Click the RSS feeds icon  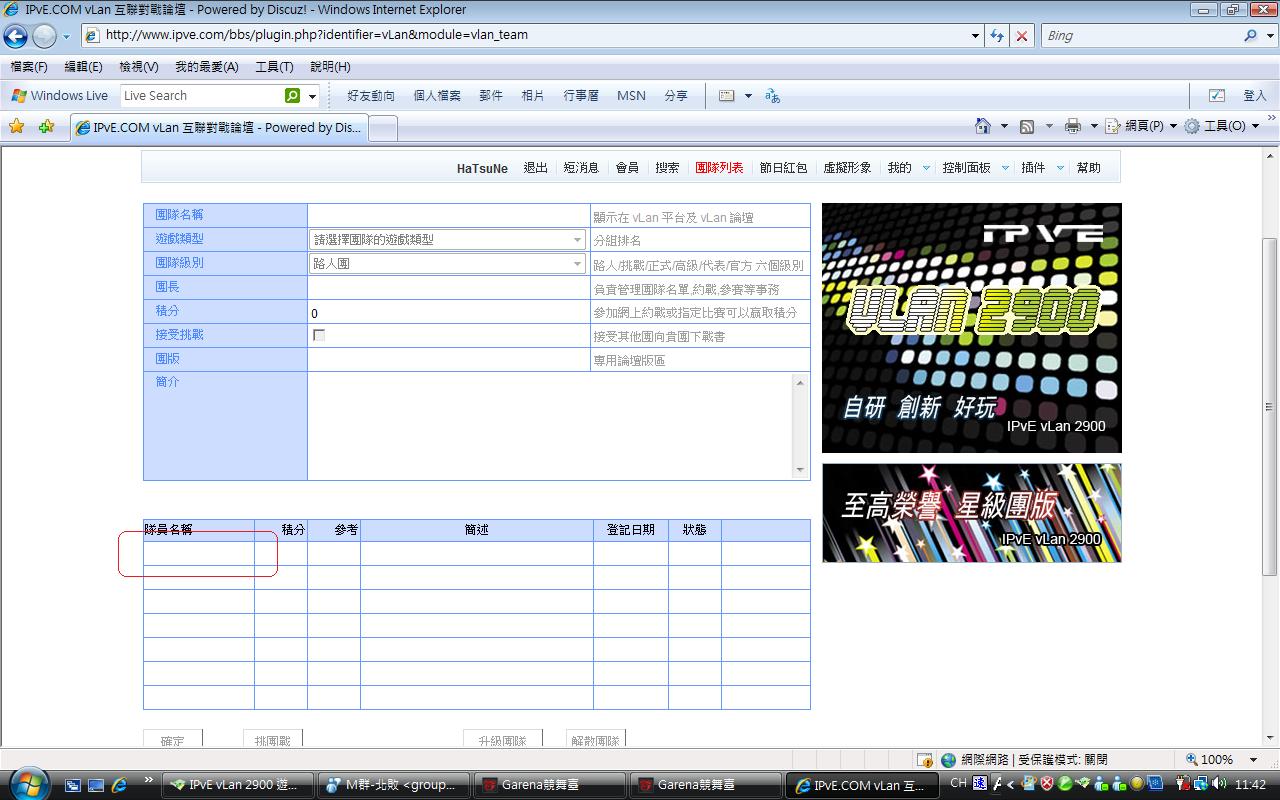1027,126
